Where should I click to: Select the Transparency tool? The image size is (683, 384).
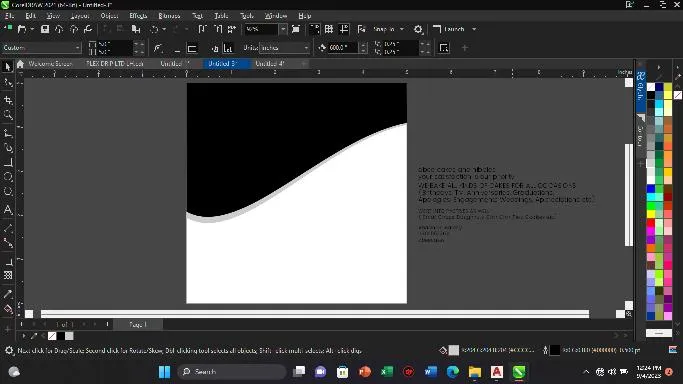click(x=7, y=275)
